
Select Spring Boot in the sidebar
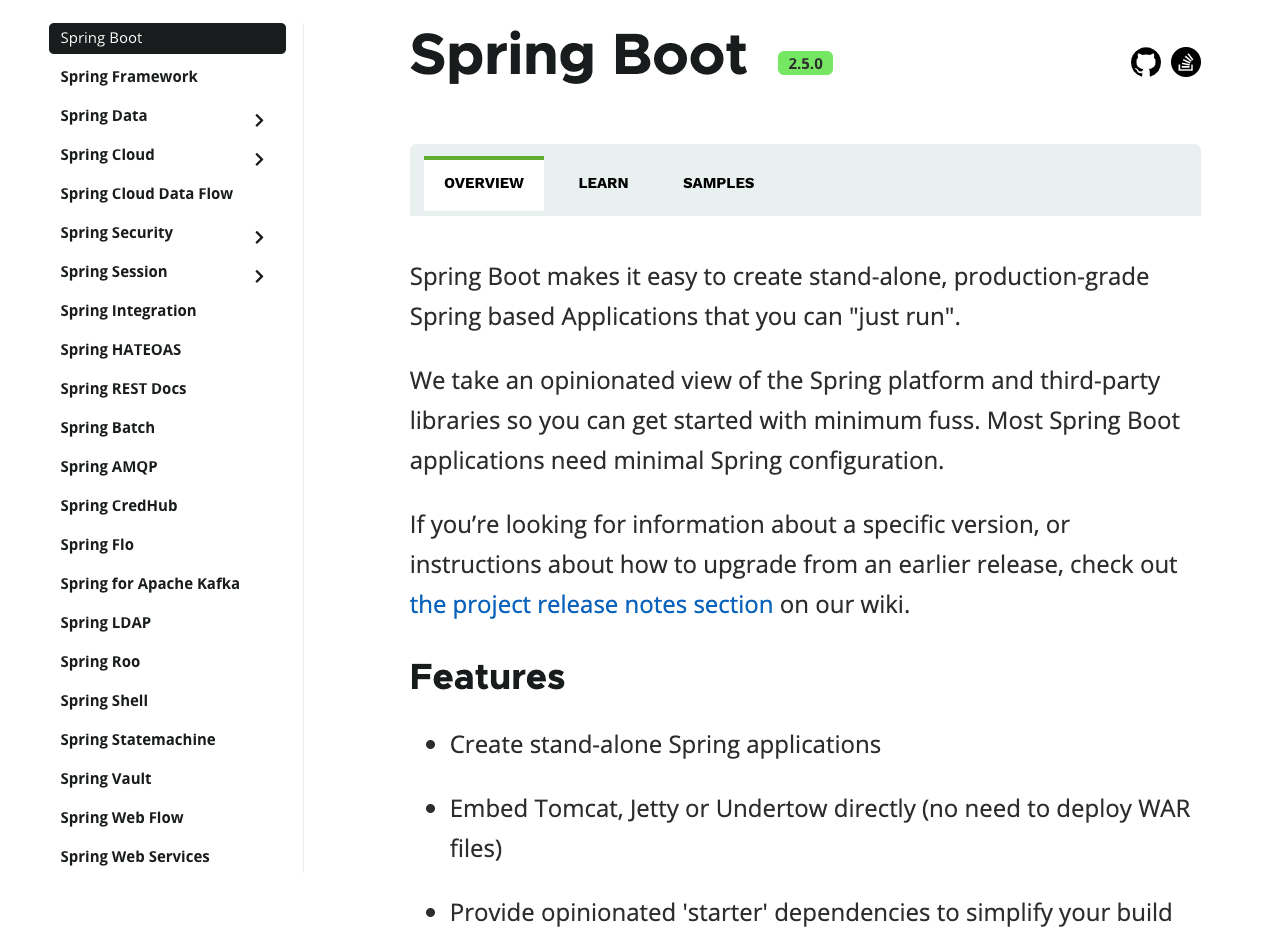click(167, 38)
